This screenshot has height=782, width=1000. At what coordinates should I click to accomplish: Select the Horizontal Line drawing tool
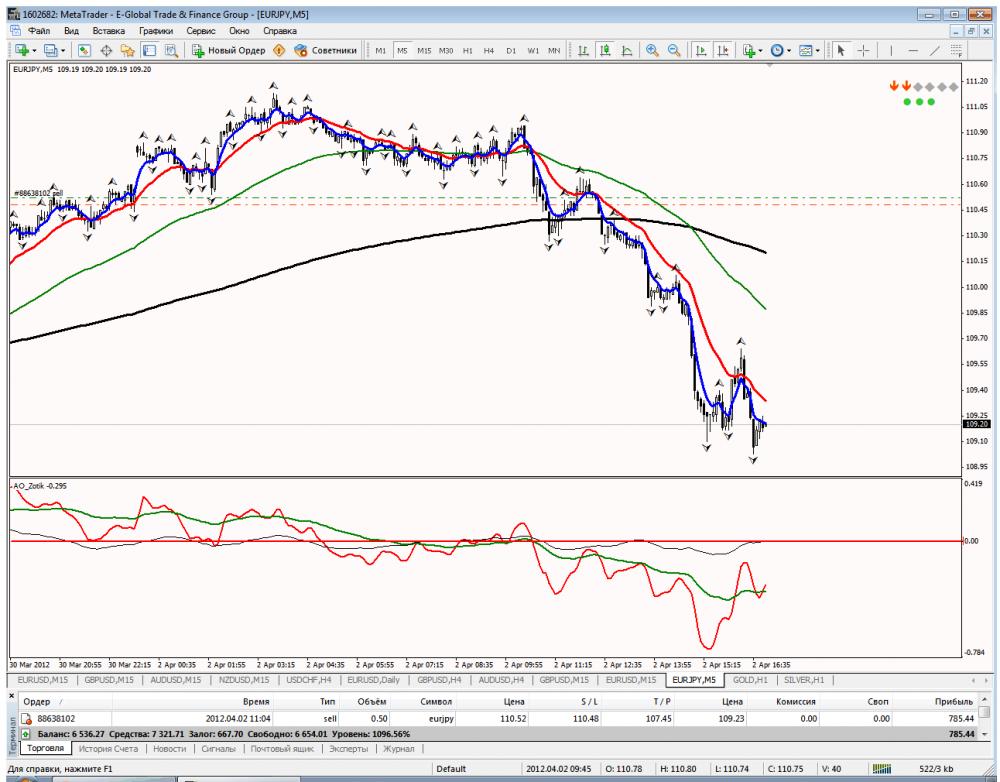coord(913,50)
